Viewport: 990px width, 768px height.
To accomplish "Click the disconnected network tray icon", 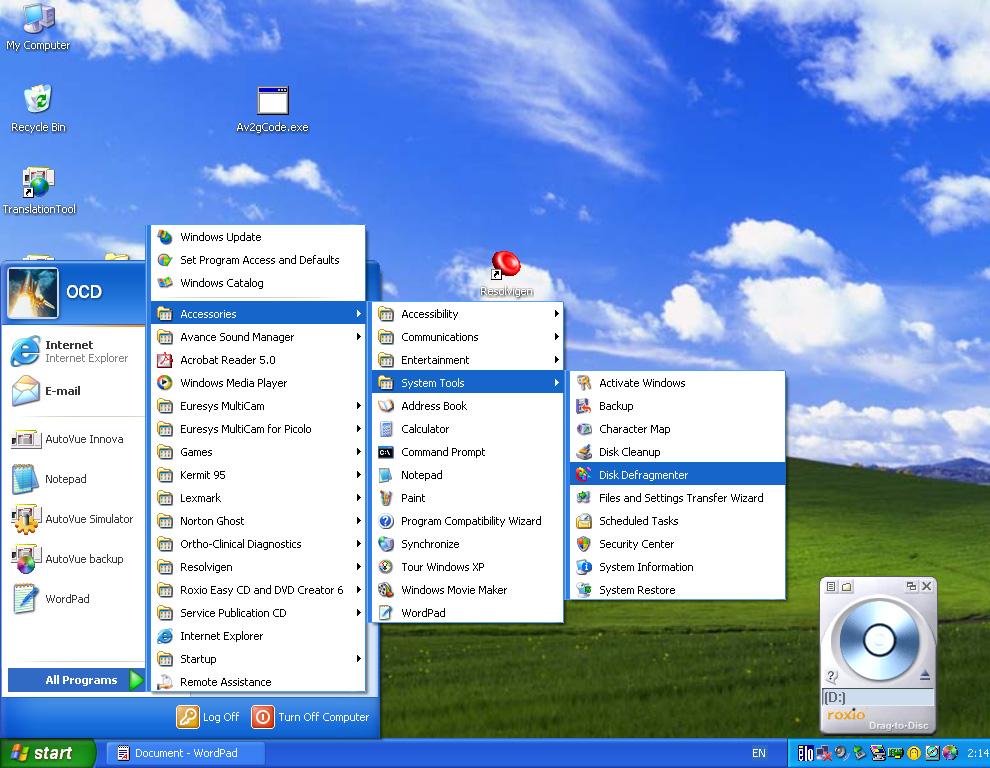I will coord(823,753).
